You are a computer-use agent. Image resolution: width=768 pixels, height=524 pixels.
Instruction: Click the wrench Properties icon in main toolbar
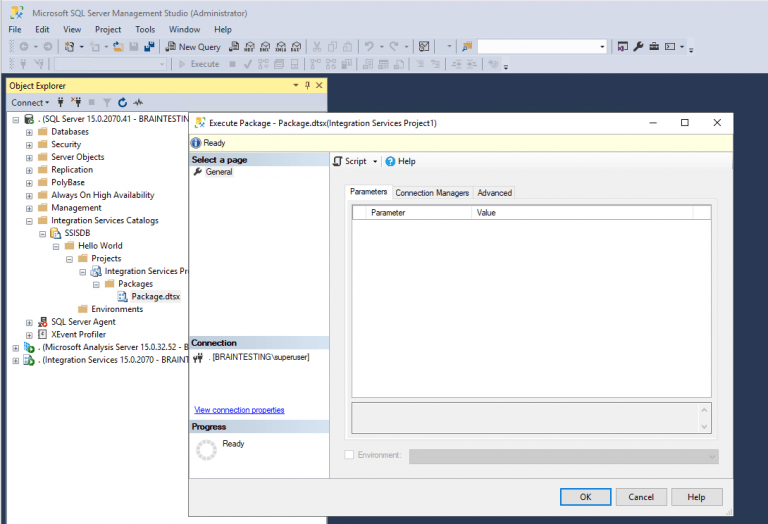(638, 47)
